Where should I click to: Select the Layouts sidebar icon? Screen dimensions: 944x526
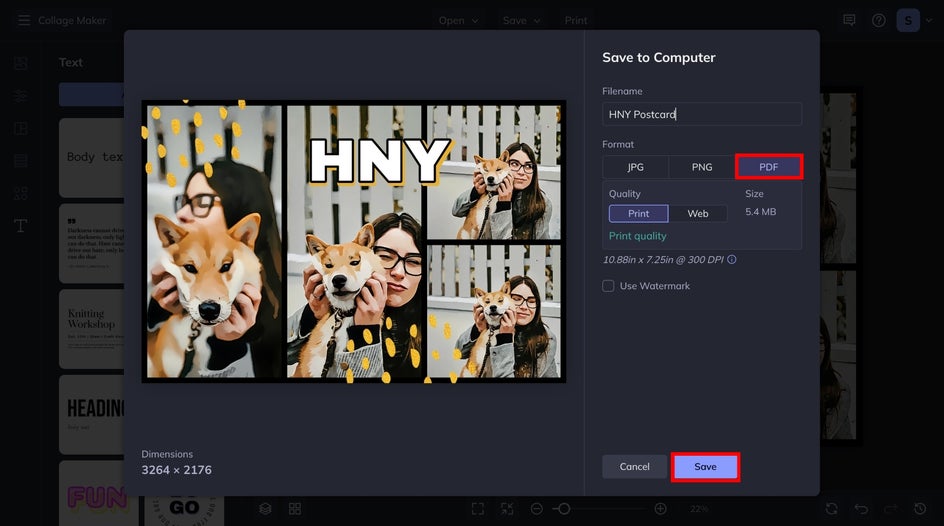pos(21,128)
